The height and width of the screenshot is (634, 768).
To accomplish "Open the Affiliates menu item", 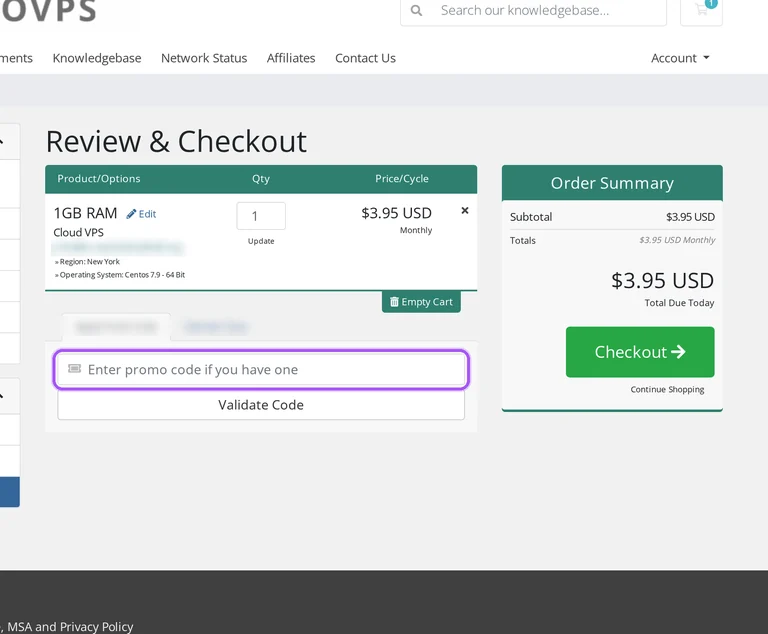I will click(x=291, y=58).
